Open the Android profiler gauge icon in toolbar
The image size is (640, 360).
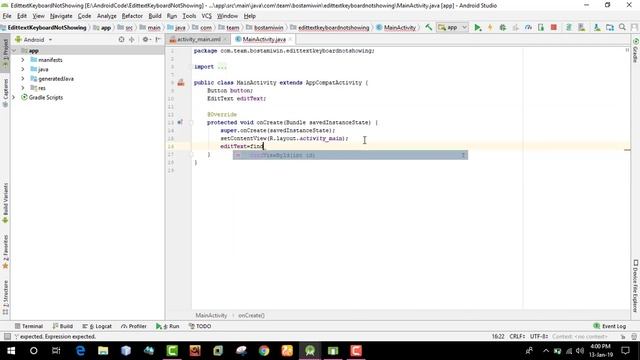tap(528, 27)
